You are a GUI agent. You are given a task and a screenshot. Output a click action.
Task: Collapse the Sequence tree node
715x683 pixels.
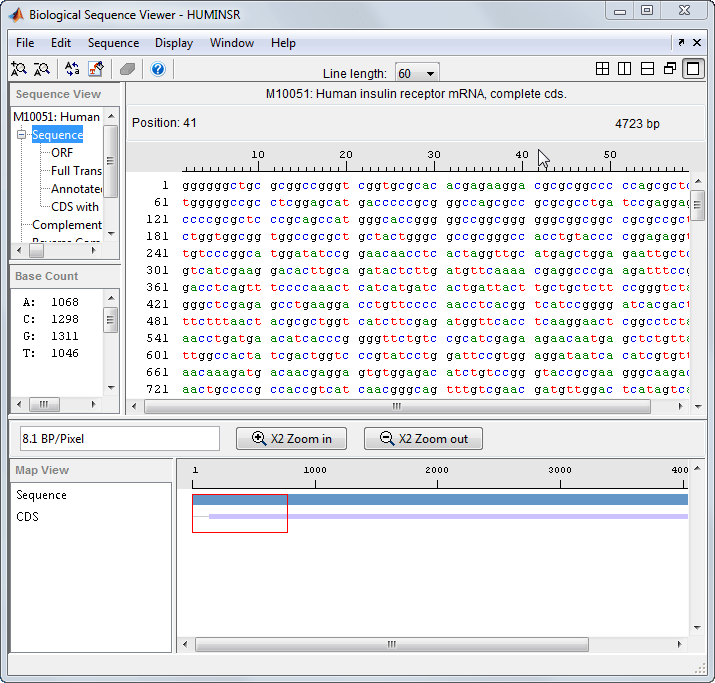click(21, 135)
